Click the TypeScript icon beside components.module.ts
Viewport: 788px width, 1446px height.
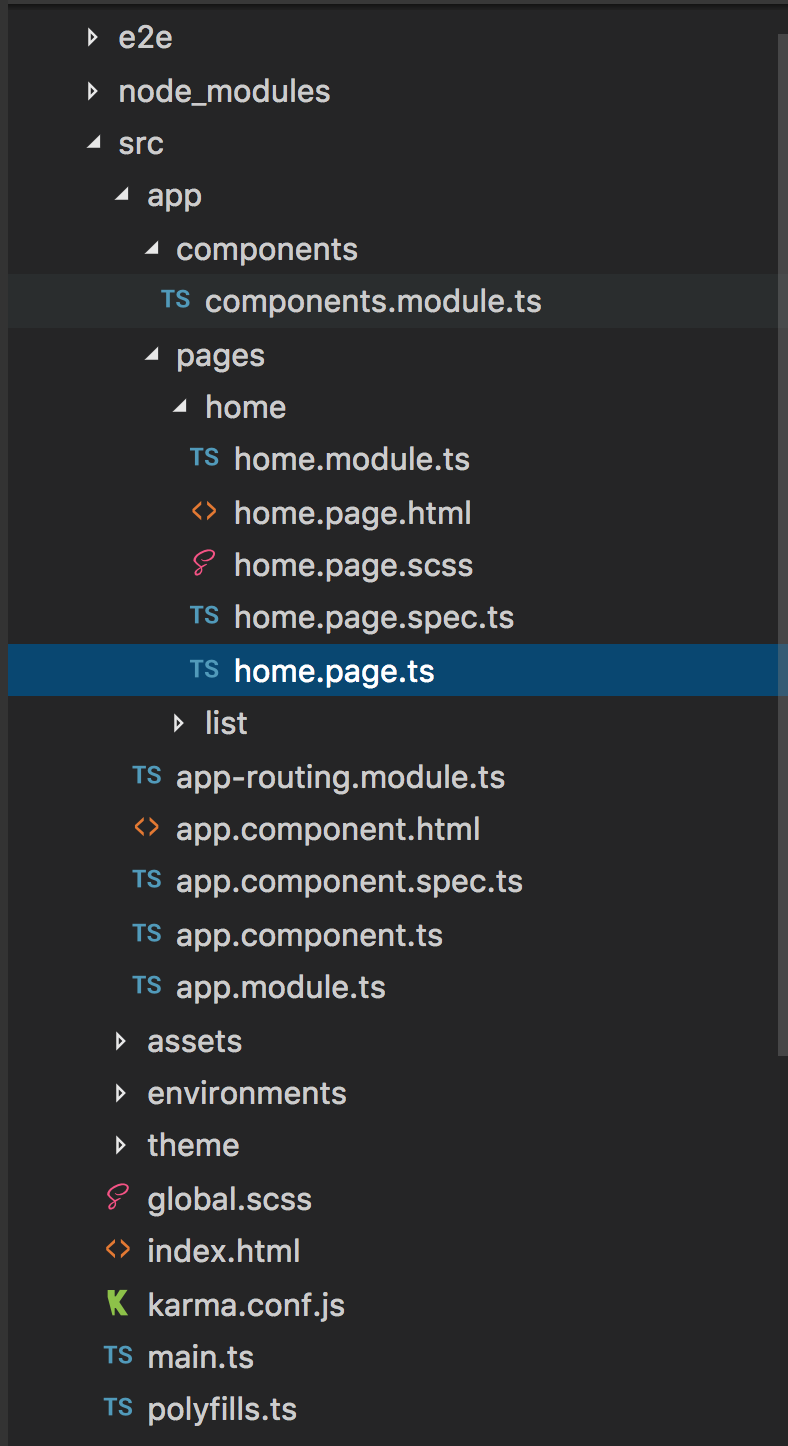tap(176, 300)
